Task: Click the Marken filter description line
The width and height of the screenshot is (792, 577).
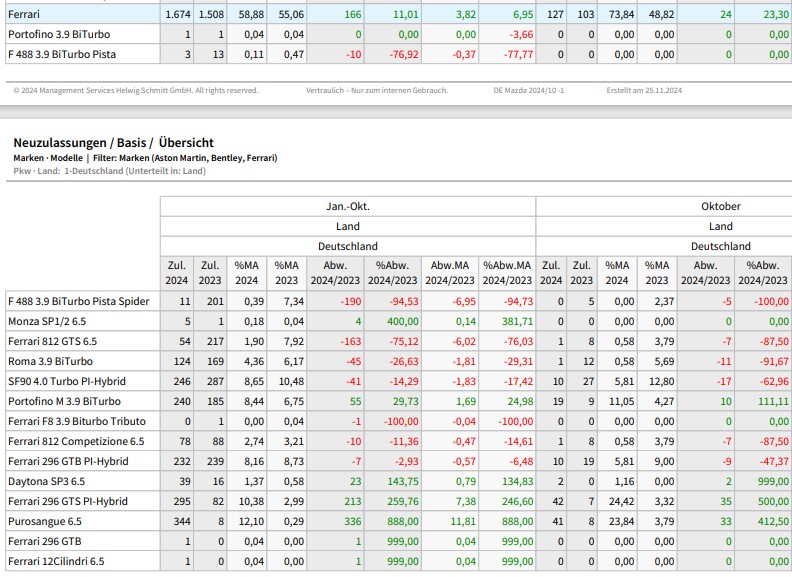Action: tap(145, 158)
